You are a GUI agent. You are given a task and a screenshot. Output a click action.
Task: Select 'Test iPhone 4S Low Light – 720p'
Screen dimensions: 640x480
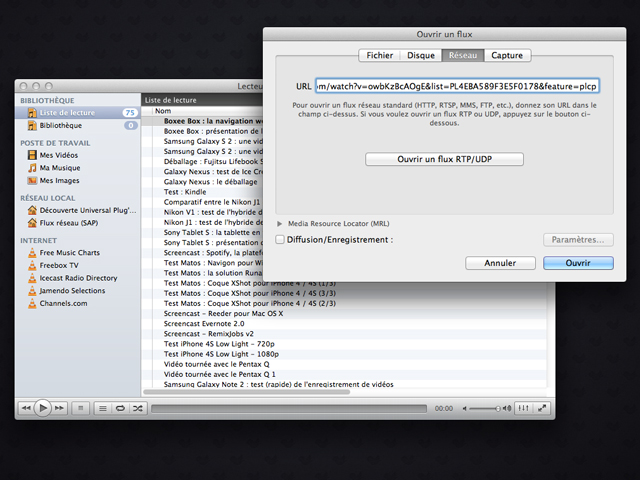click(344, 344)
